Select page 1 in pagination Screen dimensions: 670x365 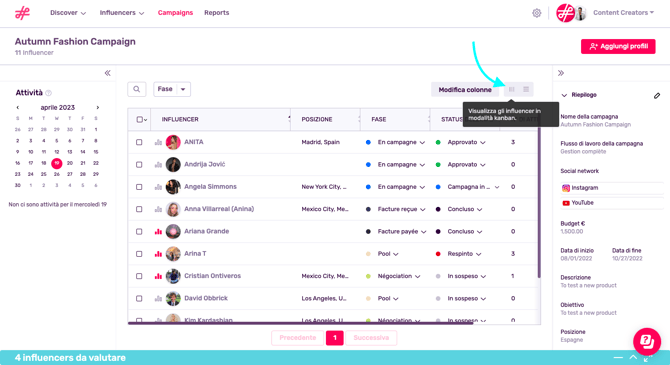tap(335, 338)
